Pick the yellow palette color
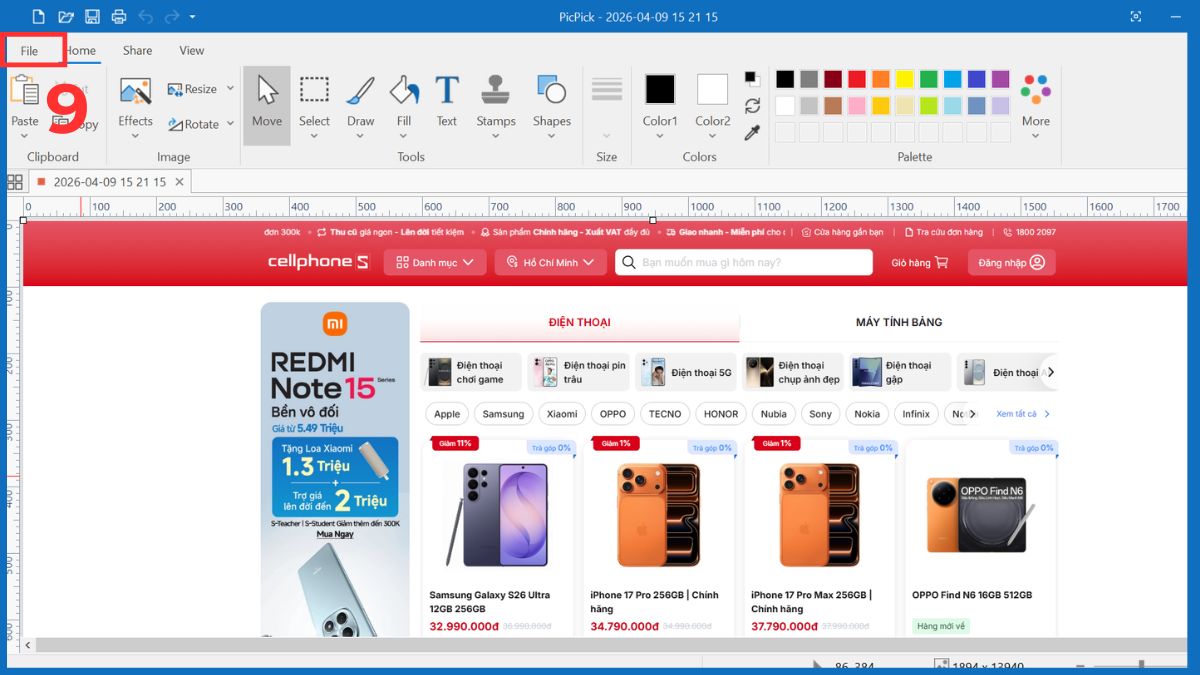 [905, 79]
